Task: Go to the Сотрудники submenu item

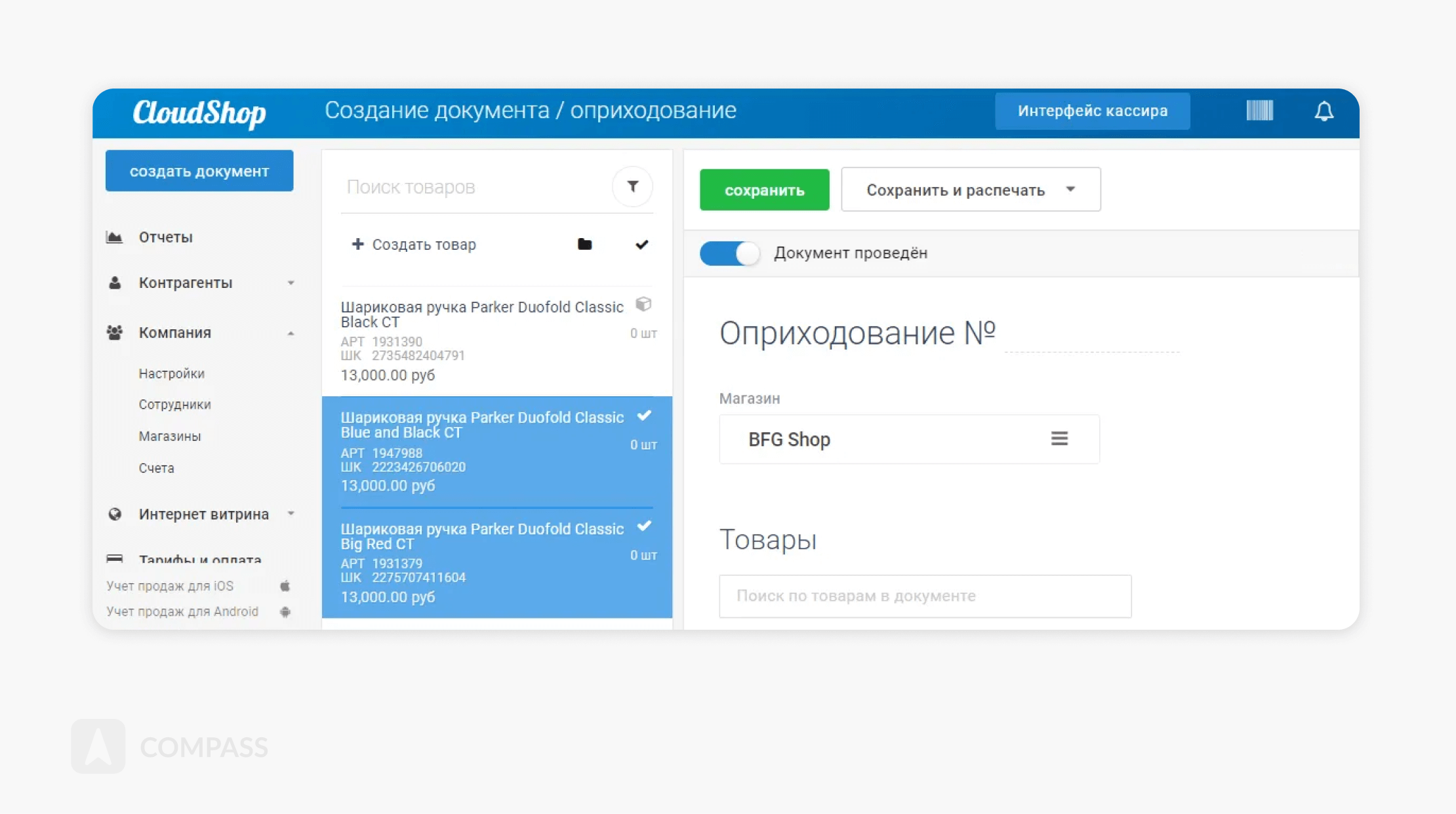Action: pos(174,405)
